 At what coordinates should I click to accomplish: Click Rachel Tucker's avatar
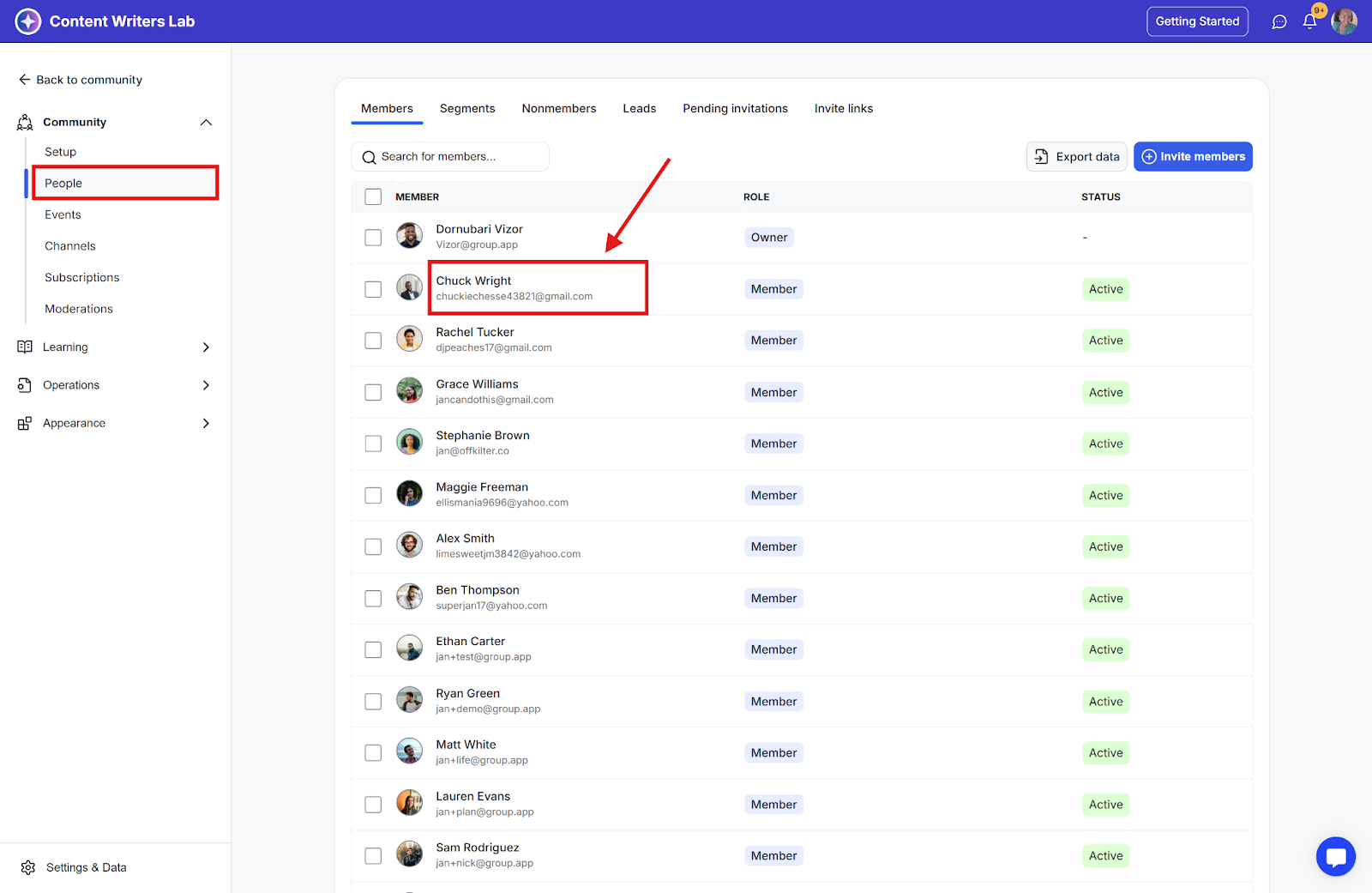point(410,339)
